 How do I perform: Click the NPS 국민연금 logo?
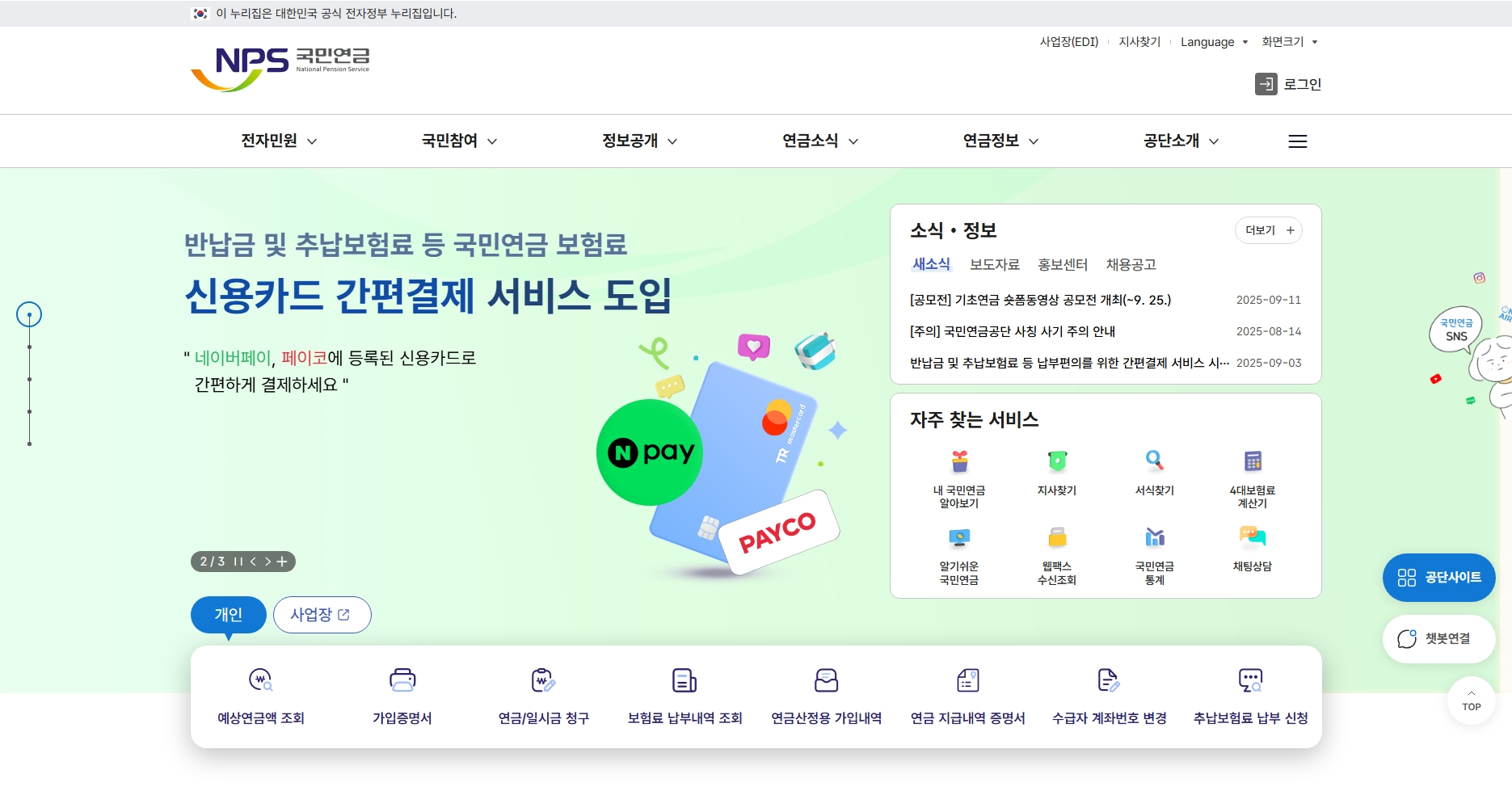click(280, 69)
